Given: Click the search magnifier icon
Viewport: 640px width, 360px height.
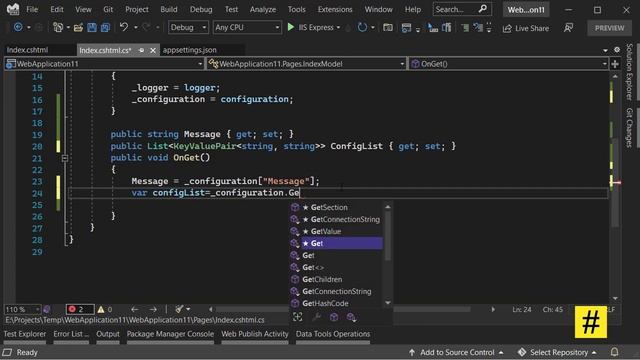Looking at the screenshot, I should tap(482, 9).
